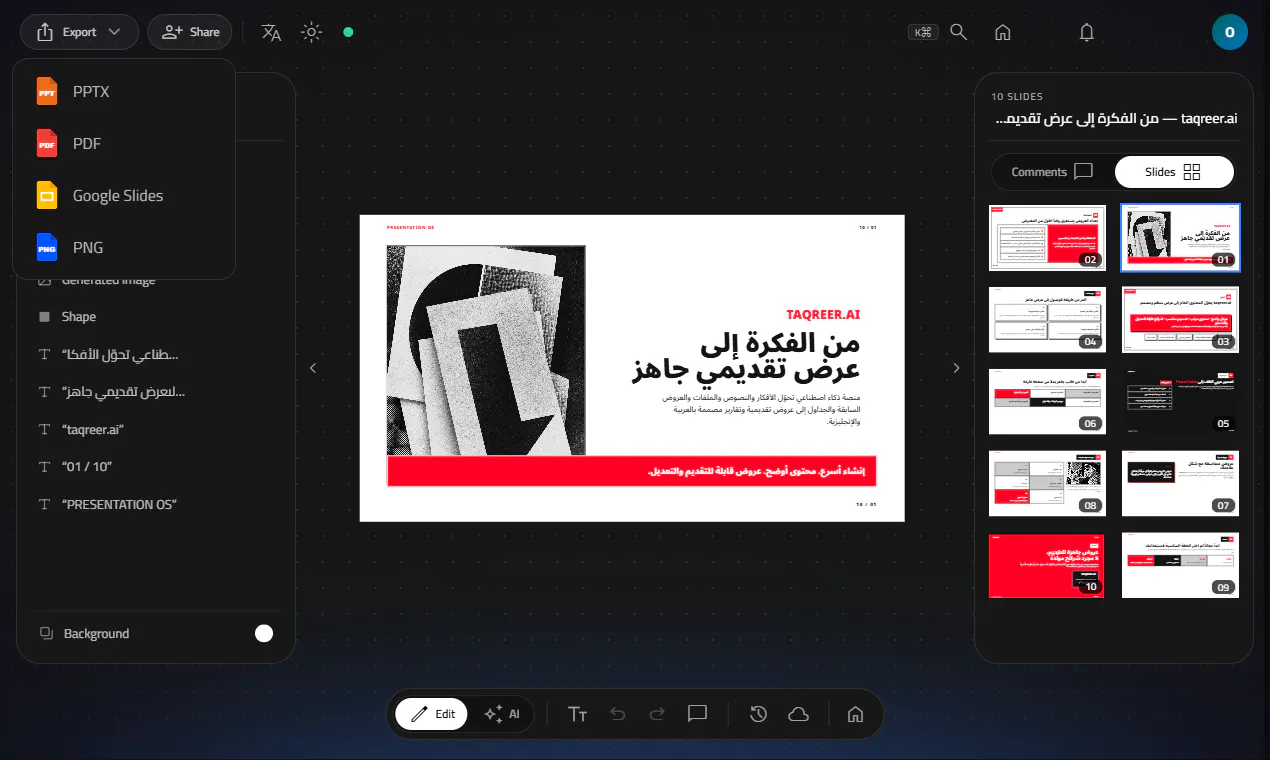Open the Export dropdown
Image resolution: width=1270 pixels, height=760 pixels.
[79, 32]
